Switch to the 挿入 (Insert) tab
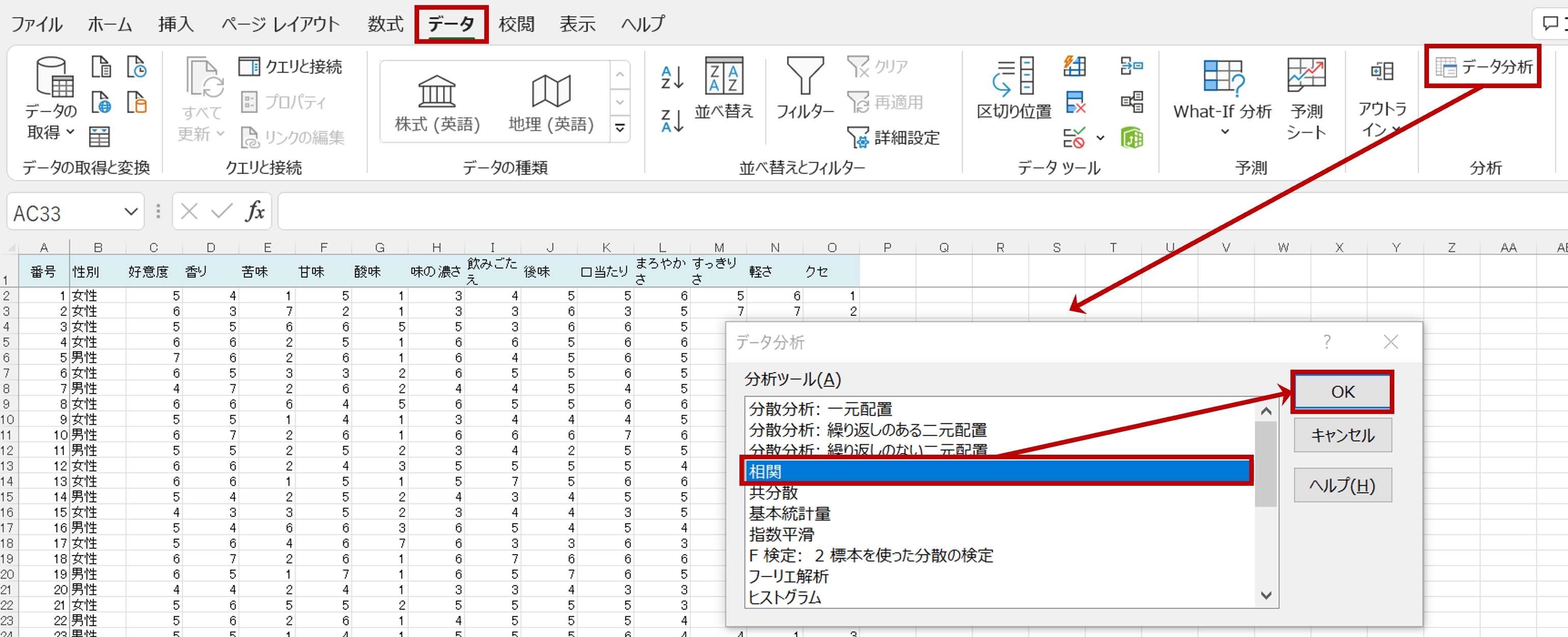The image size is (1568, 637). (176, 24)
